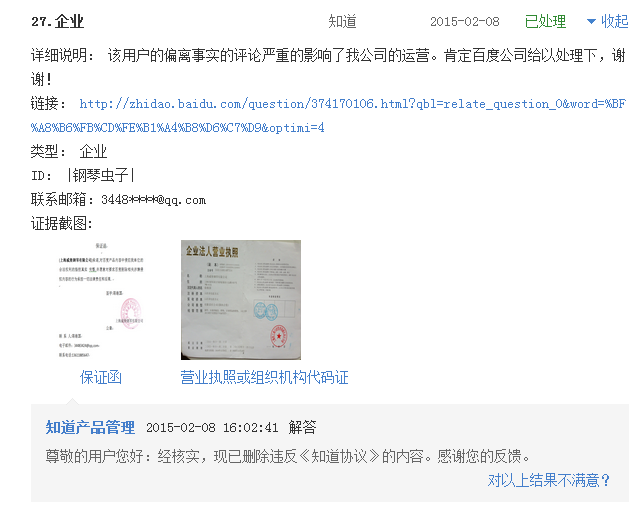Click the 知道 product label in header
Viewport: 644px width, 514px height.
342,21
